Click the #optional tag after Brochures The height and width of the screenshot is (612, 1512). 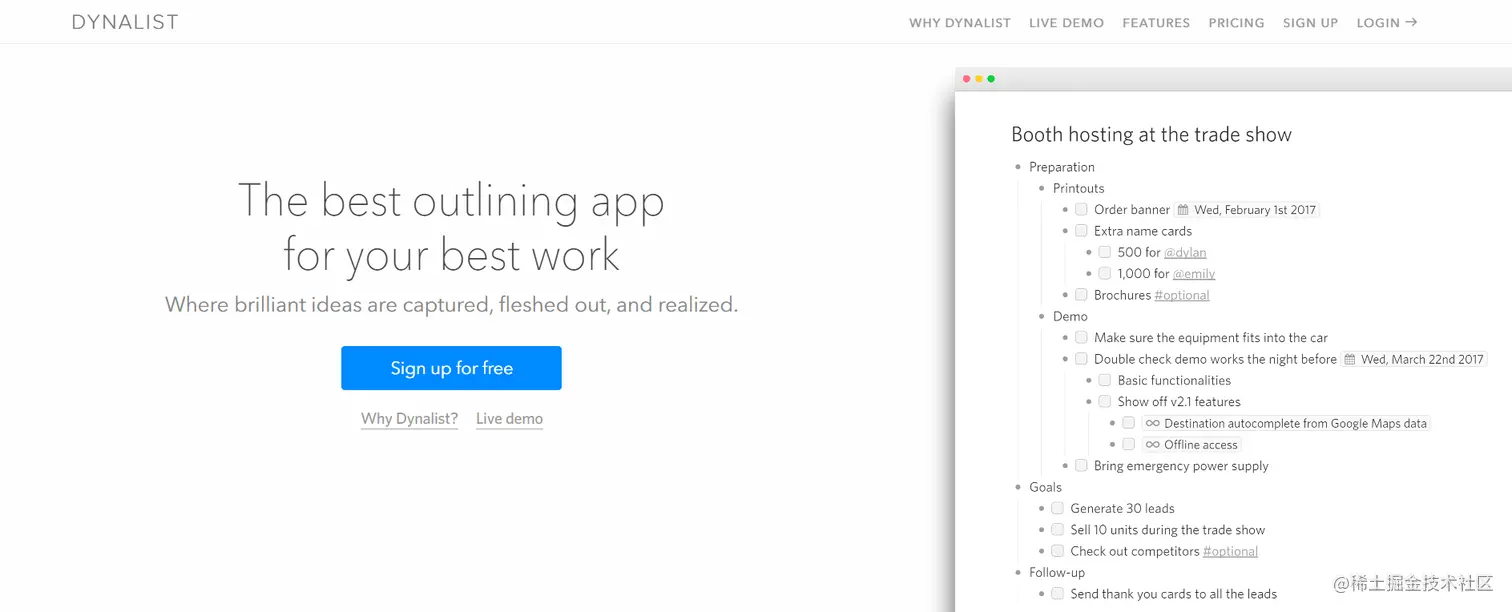click(1182, 295)
